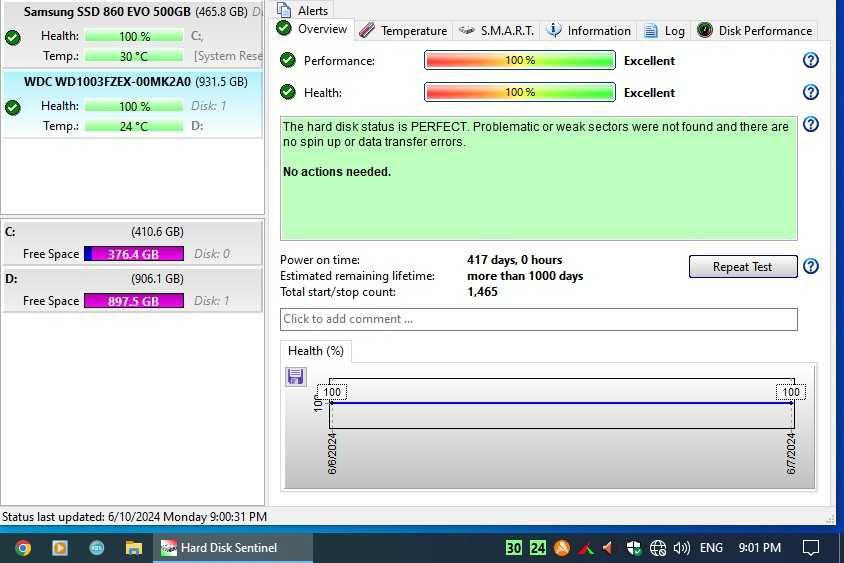Click the blue health line in graph
Image resolution: width=844 pixels, height=563 pixels.
click(561, 403)
